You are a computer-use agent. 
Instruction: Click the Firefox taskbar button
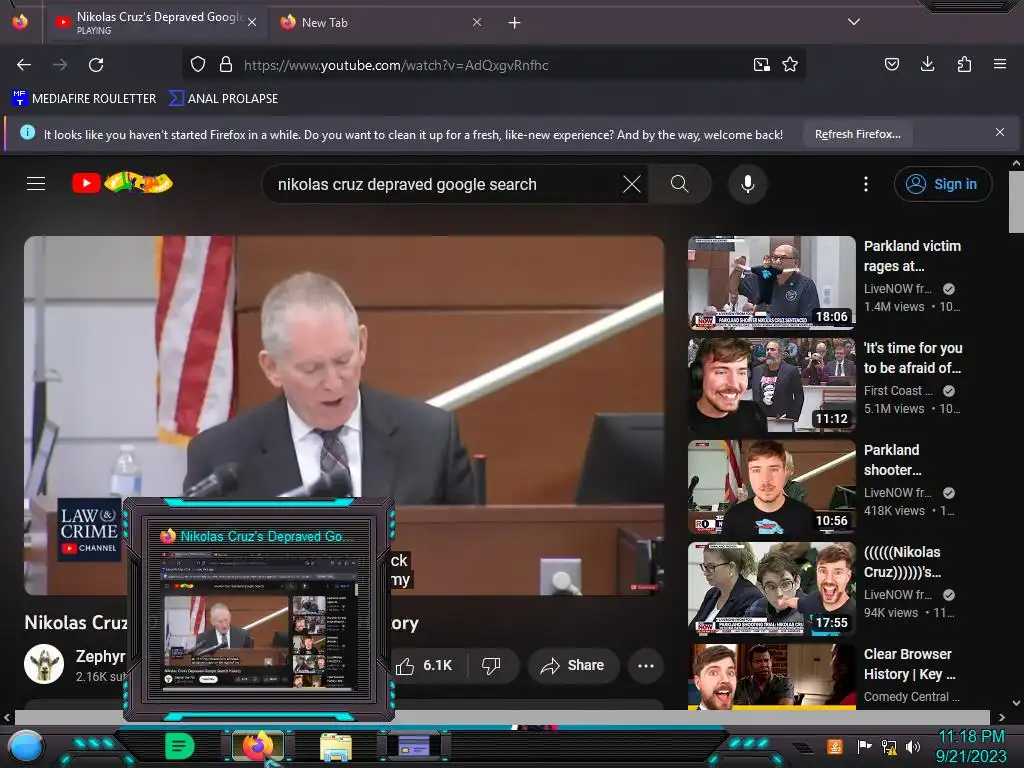click(257, 746)
